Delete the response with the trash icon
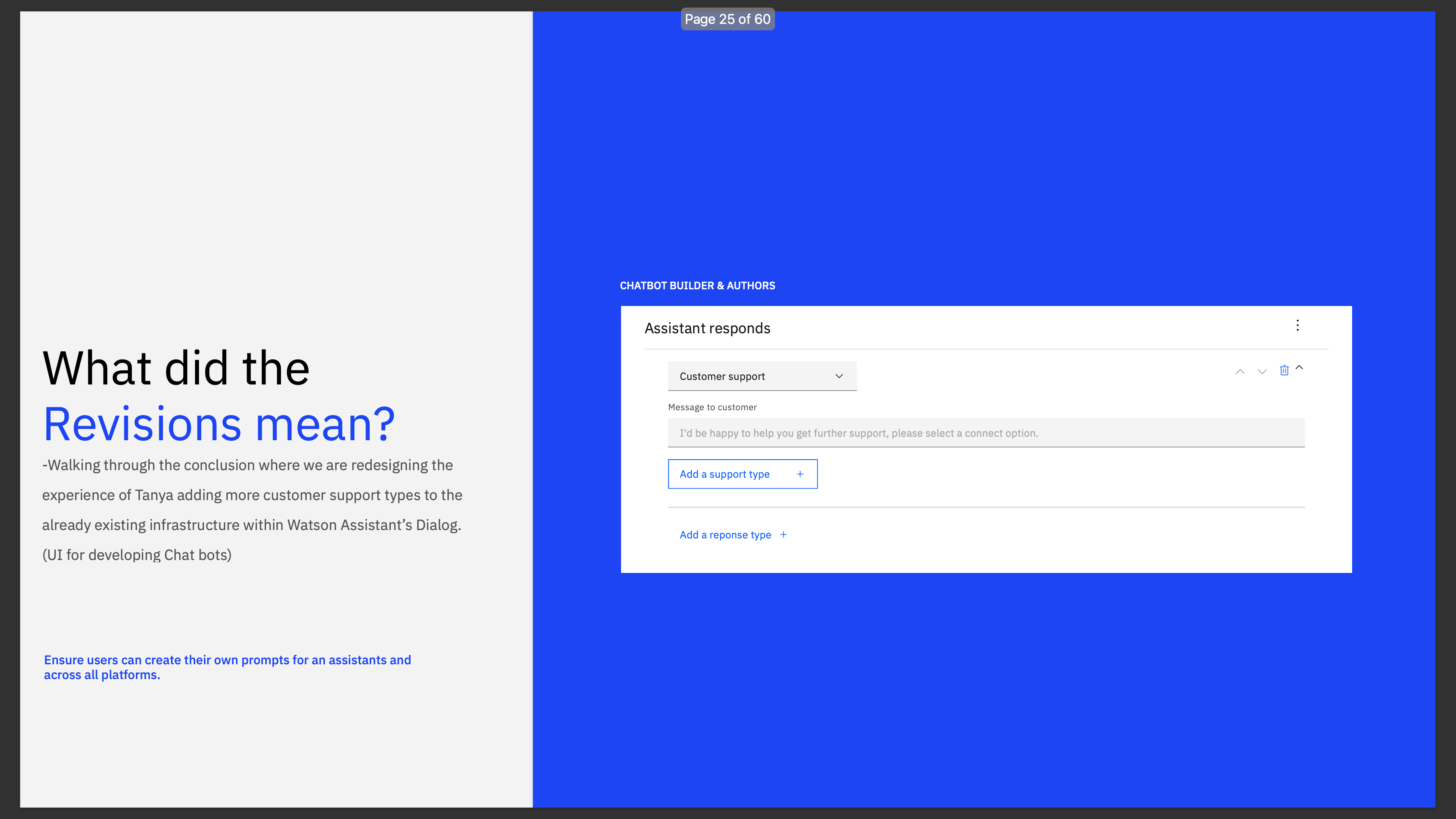This screenshot has height=819, width=1456. tap(1284, 370)
